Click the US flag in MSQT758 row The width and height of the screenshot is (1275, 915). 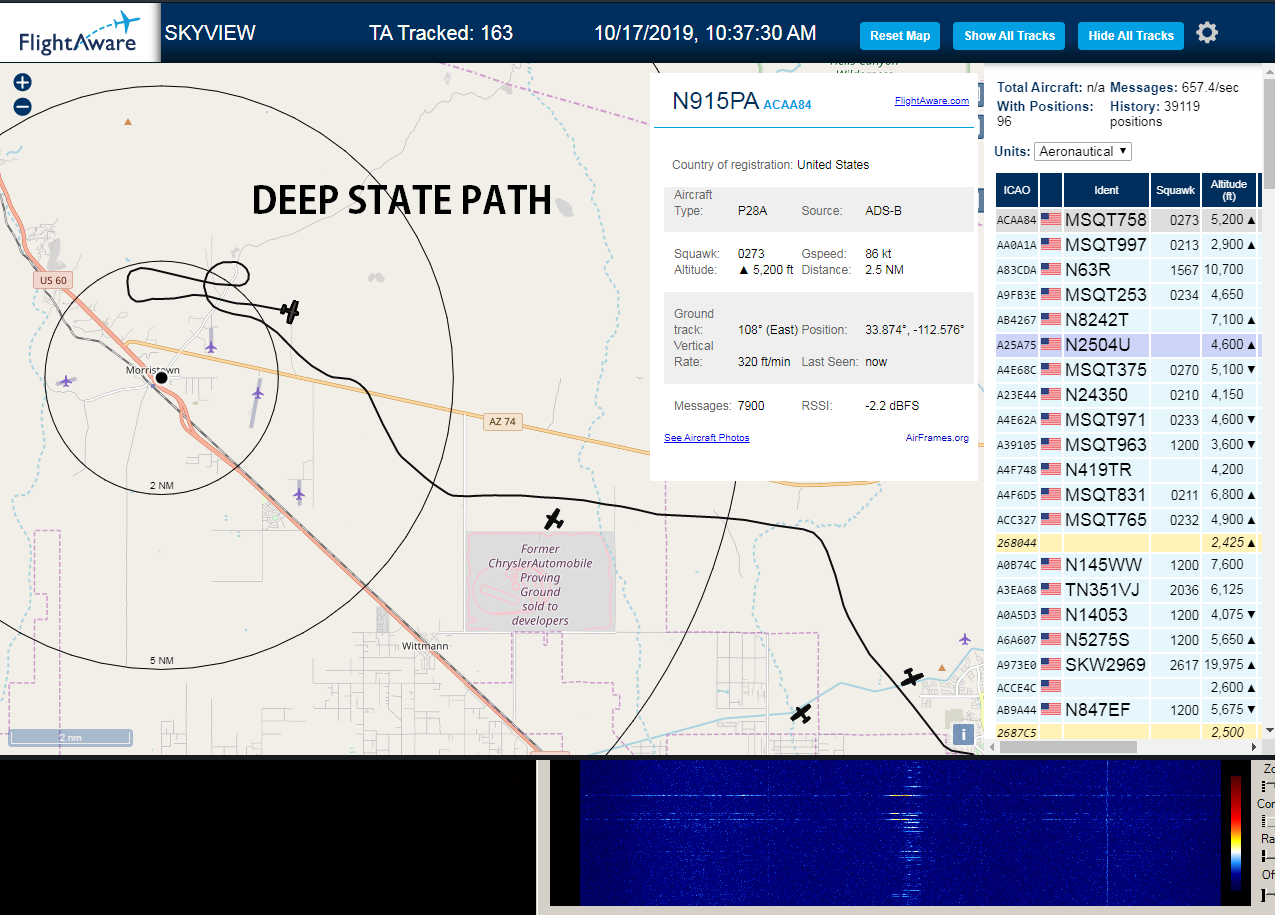pos(1050,219)
